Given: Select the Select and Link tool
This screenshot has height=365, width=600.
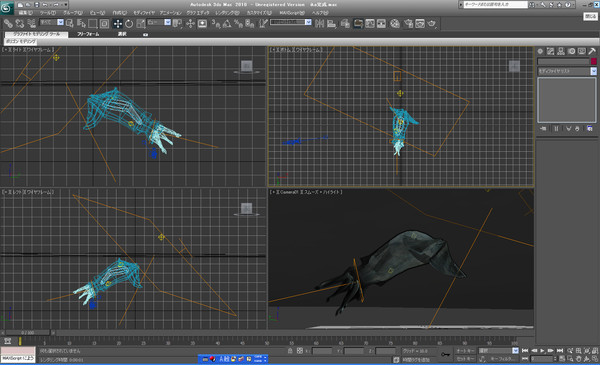Looking at the screenshot, I should tap(8, 24).
